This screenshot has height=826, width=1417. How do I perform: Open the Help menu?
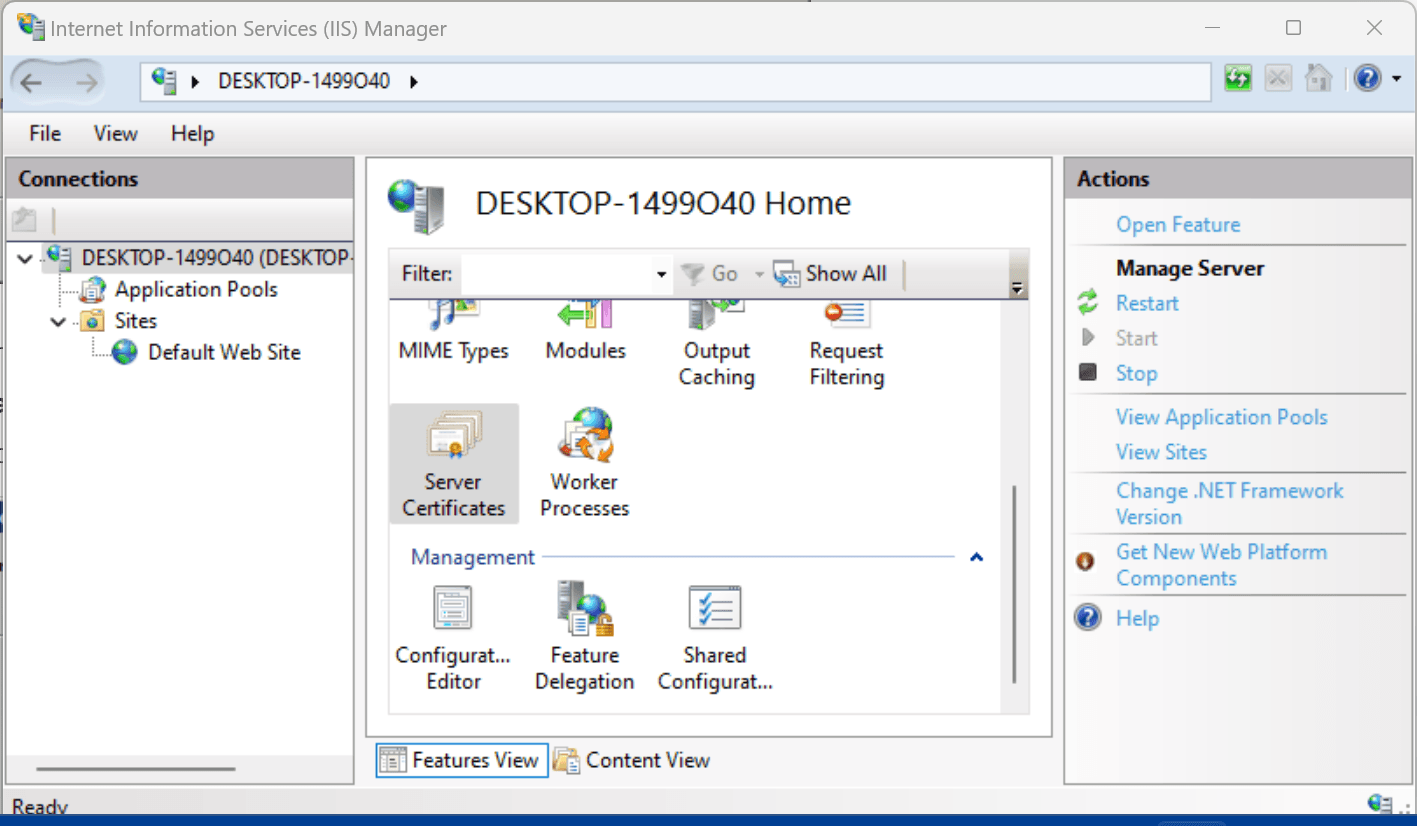(x=191, y=133)
